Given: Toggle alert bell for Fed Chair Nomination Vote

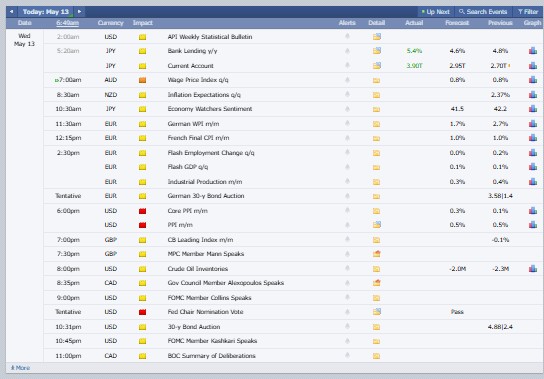Looking at the screenshot, I should click(x=347, y=312).
